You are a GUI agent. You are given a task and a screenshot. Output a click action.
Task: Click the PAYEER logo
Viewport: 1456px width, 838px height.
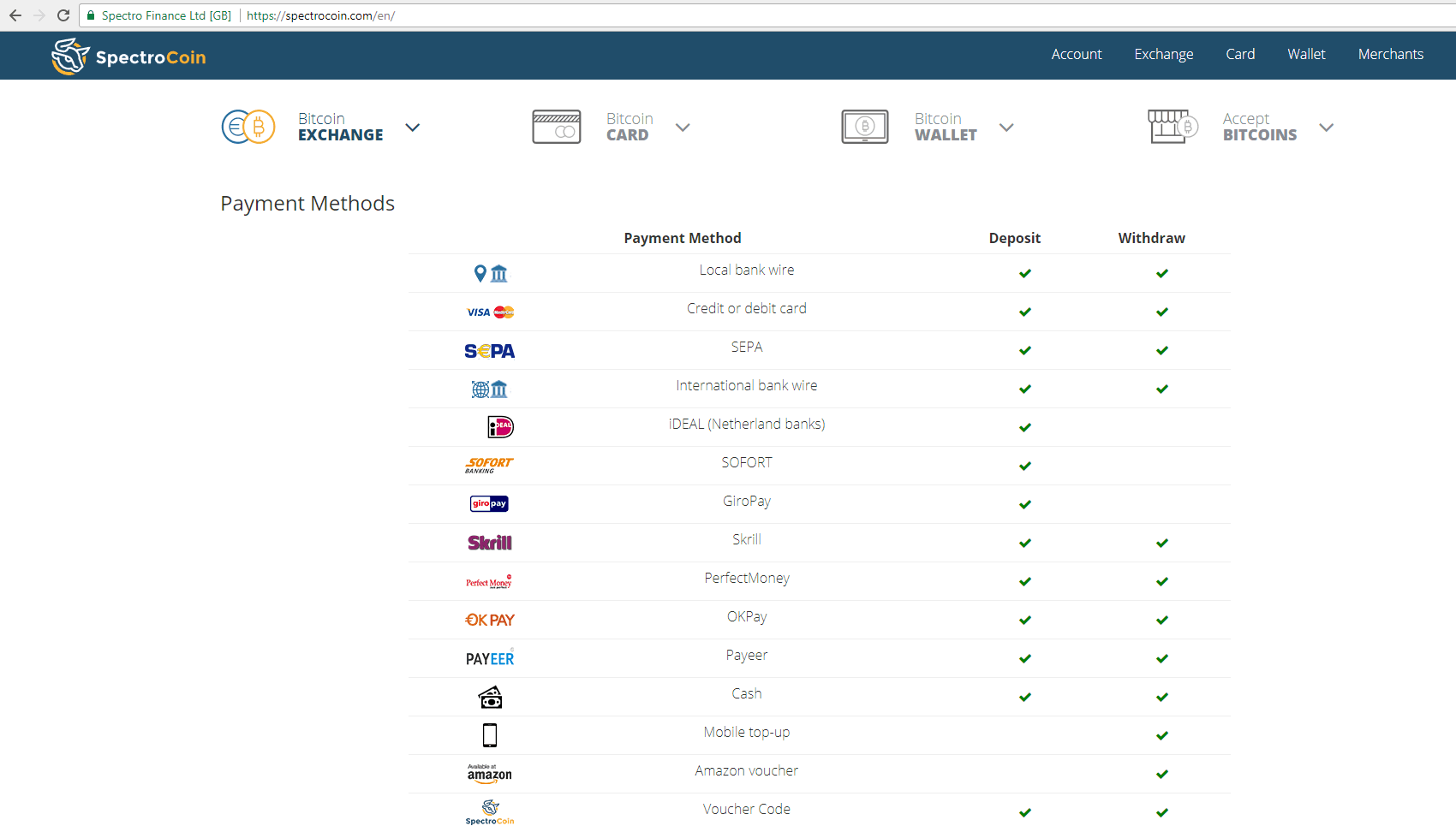490,657
